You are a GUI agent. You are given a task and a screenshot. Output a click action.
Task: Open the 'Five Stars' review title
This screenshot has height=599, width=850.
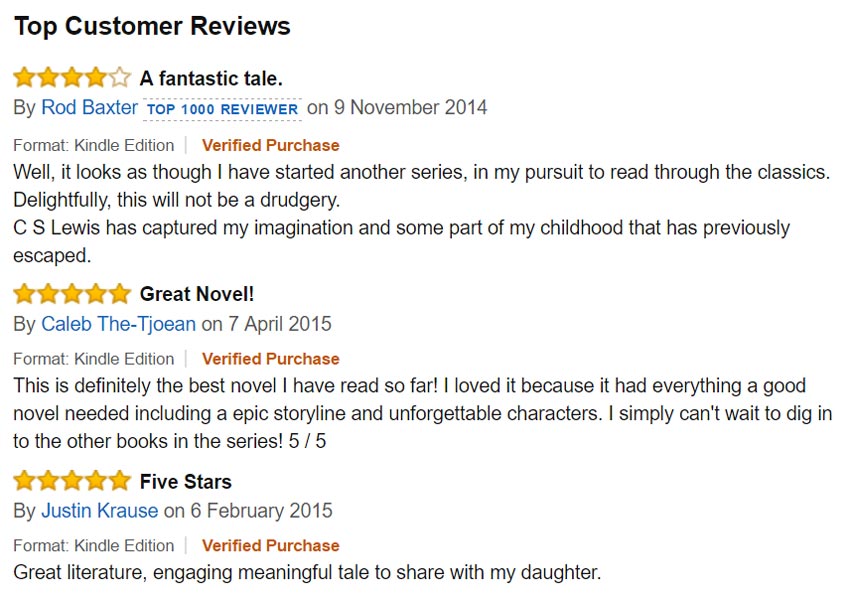(x=185, y=481)
